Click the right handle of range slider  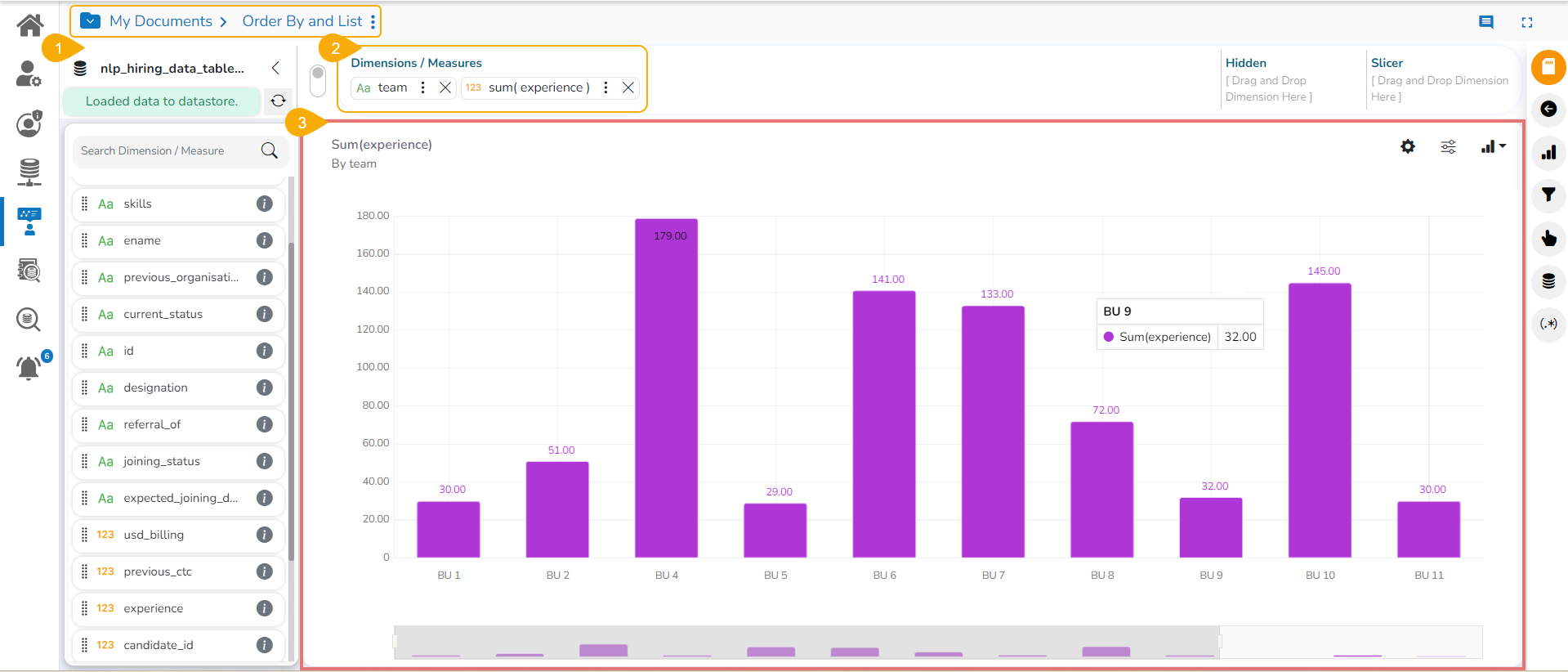pos(1219,642)
